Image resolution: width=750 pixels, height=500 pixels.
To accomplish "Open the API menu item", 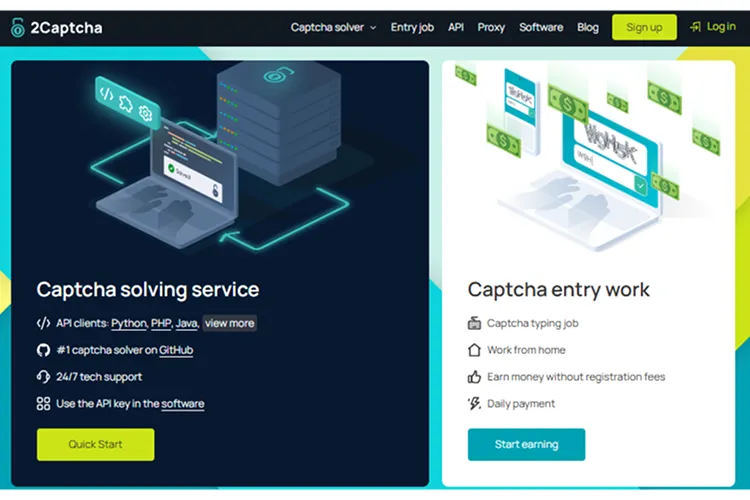I will pyautogui.click(x=456, y=27).
